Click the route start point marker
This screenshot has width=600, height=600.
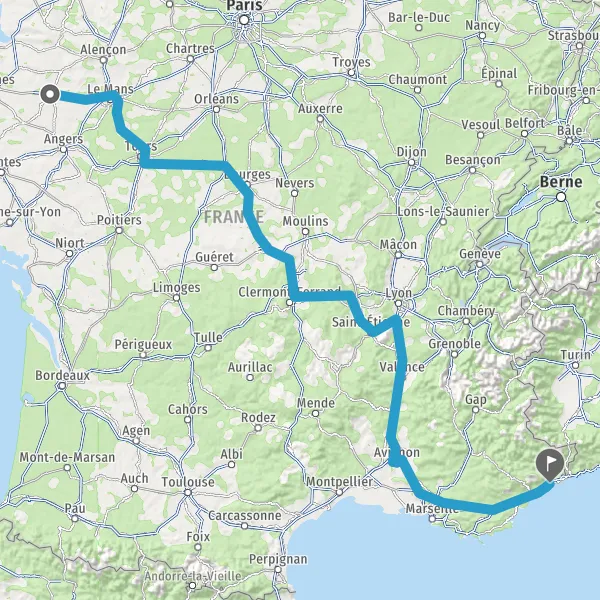[x=50, y=94]
